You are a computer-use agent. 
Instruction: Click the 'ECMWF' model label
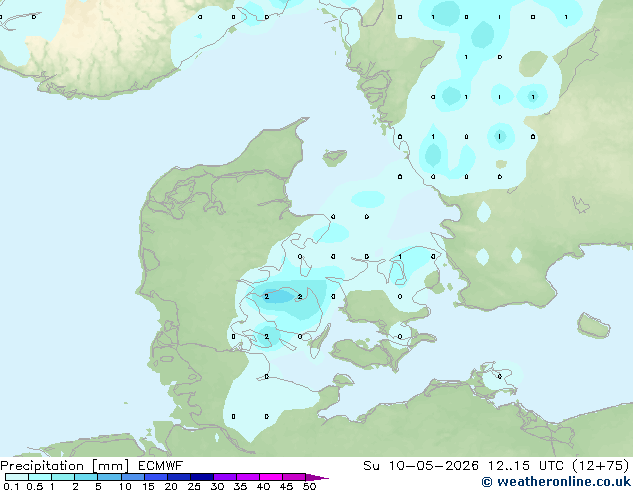[x=161, y=466]
